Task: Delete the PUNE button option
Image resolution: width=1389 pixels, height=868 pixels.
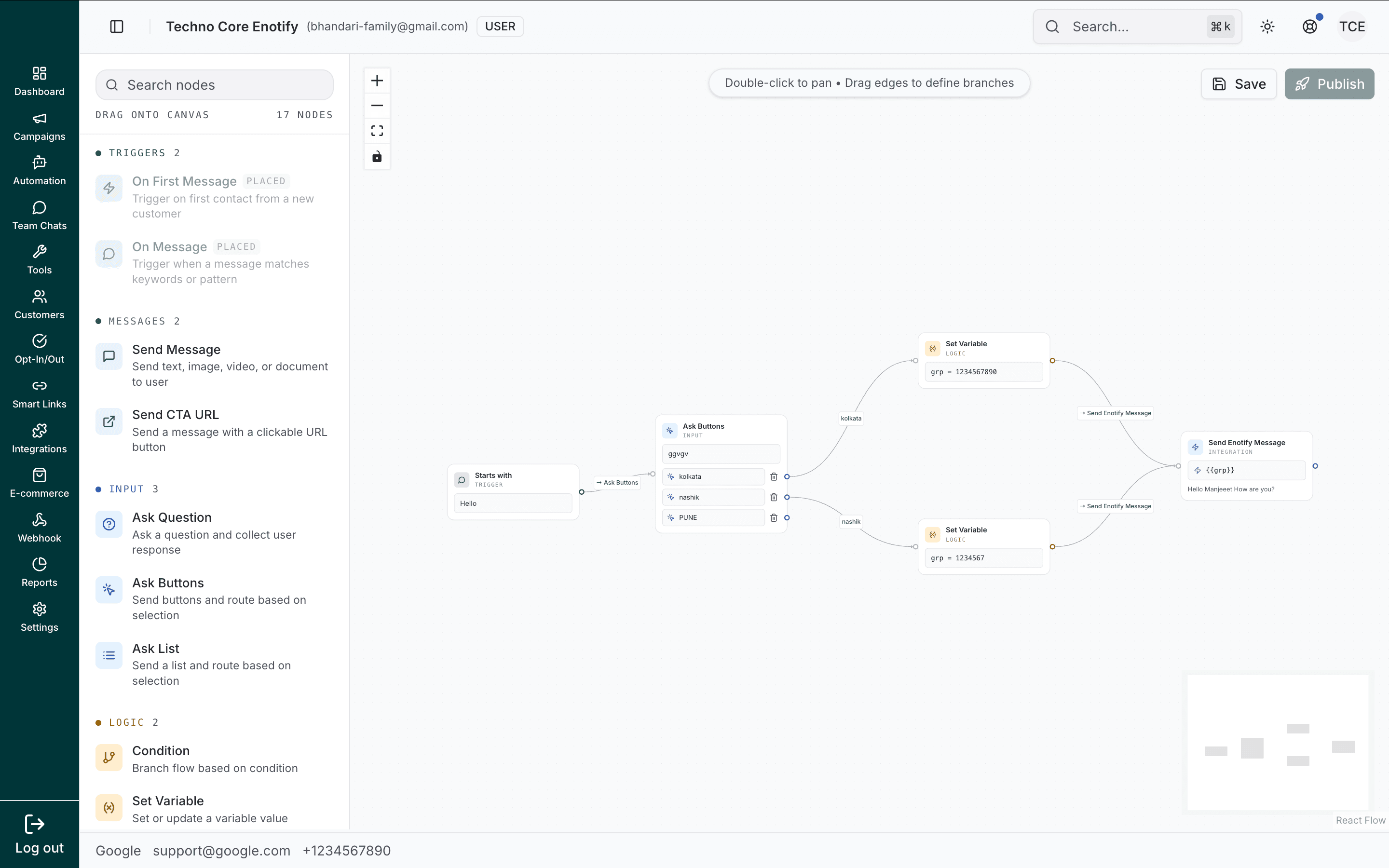Action: coord(774,518)
